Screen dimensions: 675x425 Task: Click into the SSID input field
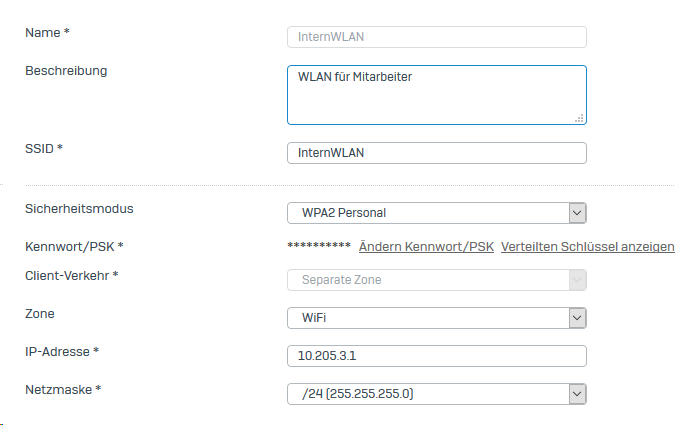436,153
